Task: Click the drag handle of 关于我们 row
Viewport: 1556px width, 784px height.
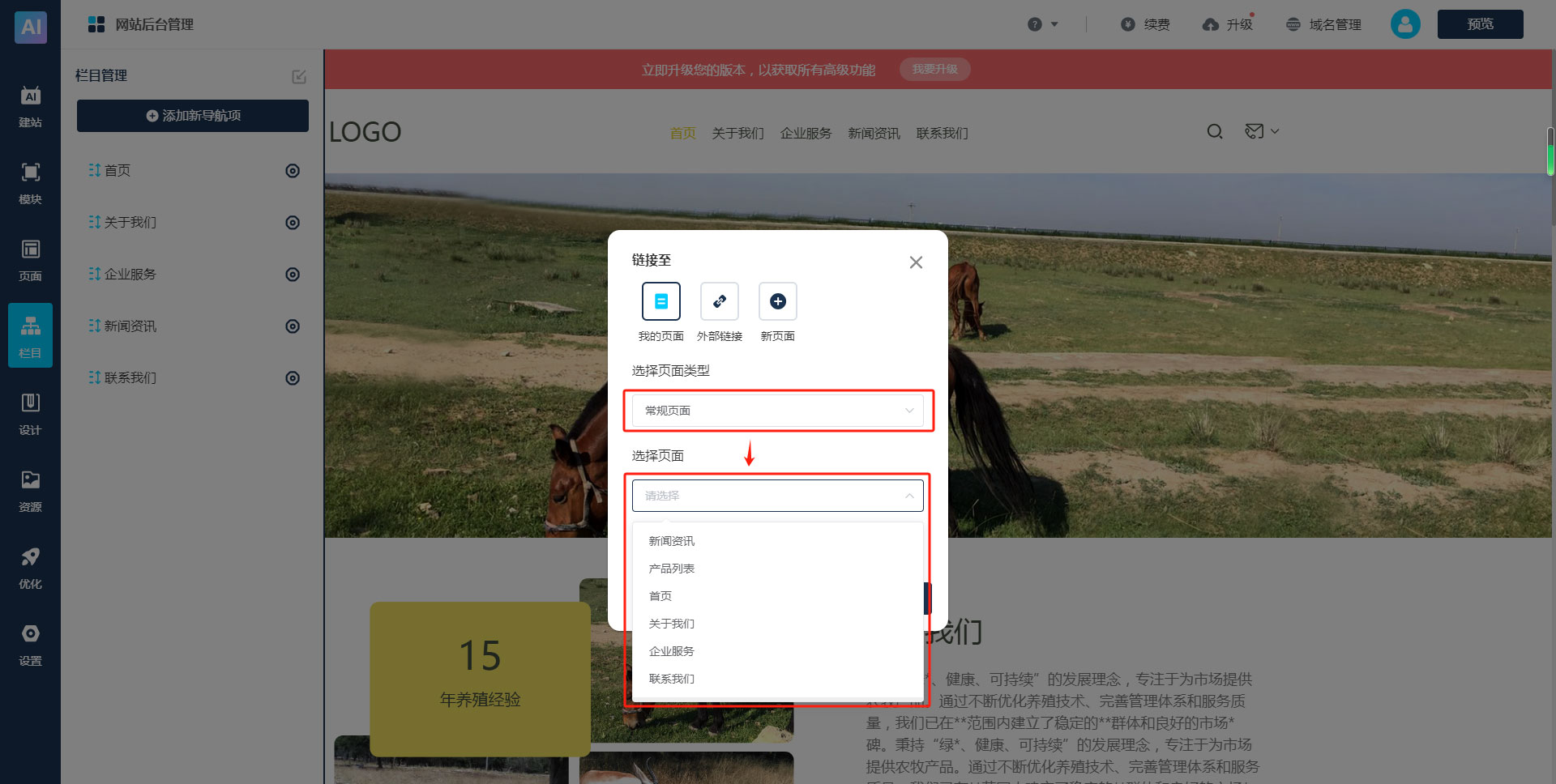Action: pos(95,222)
